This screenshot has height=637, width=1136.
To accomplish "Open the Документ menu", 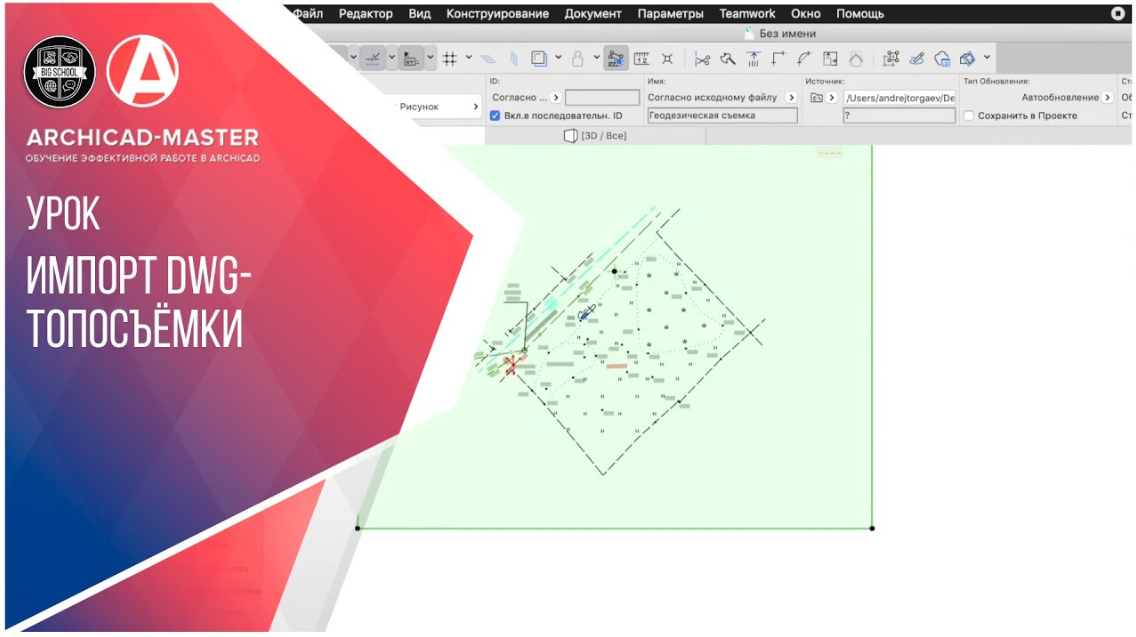I will (x=593, y=13).
